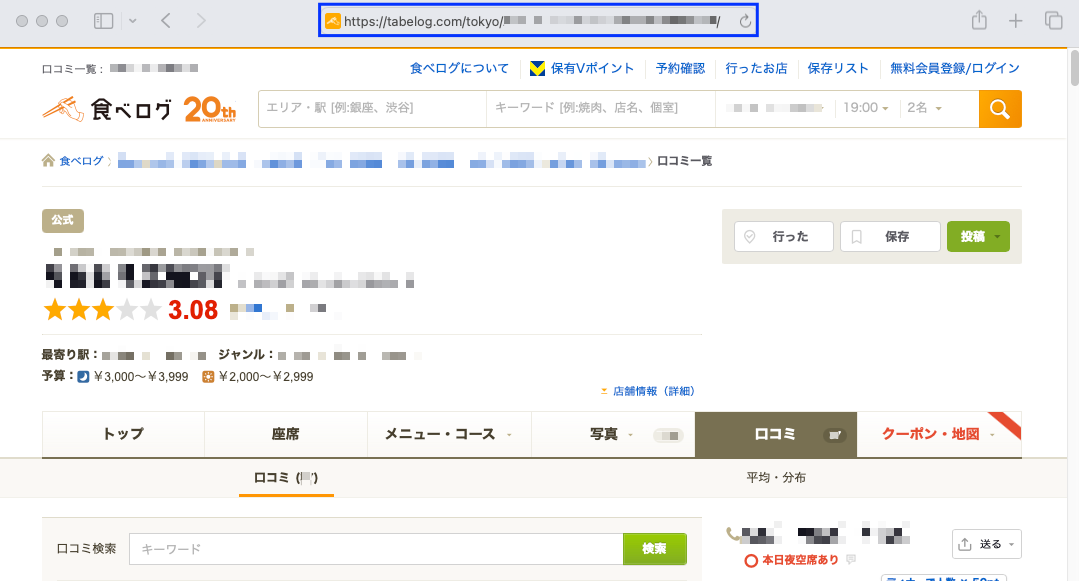Click the Safari sidebar toggle icon

[x=103, y=21]
